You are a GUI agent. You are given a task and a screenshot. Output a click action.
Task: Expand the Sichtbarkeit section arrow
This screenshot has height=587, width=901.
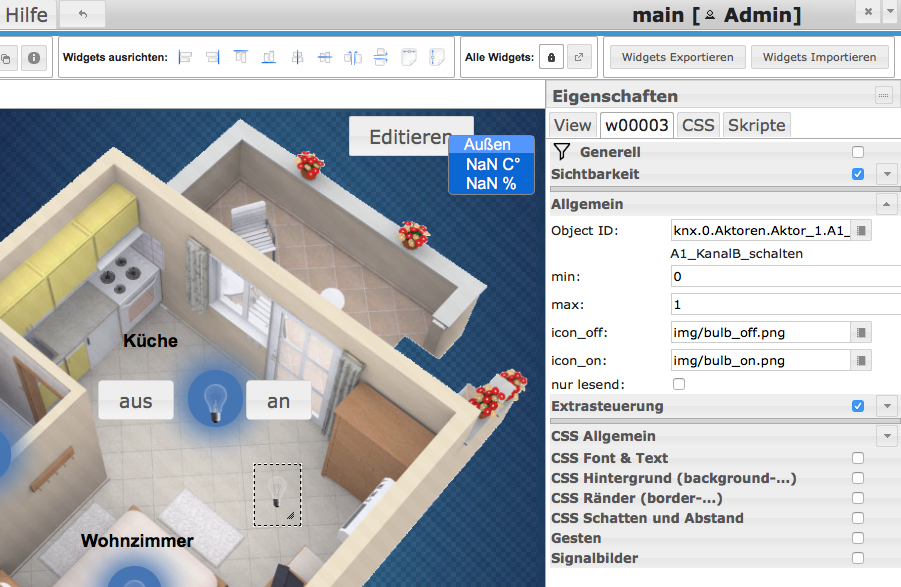click(886, 174)
